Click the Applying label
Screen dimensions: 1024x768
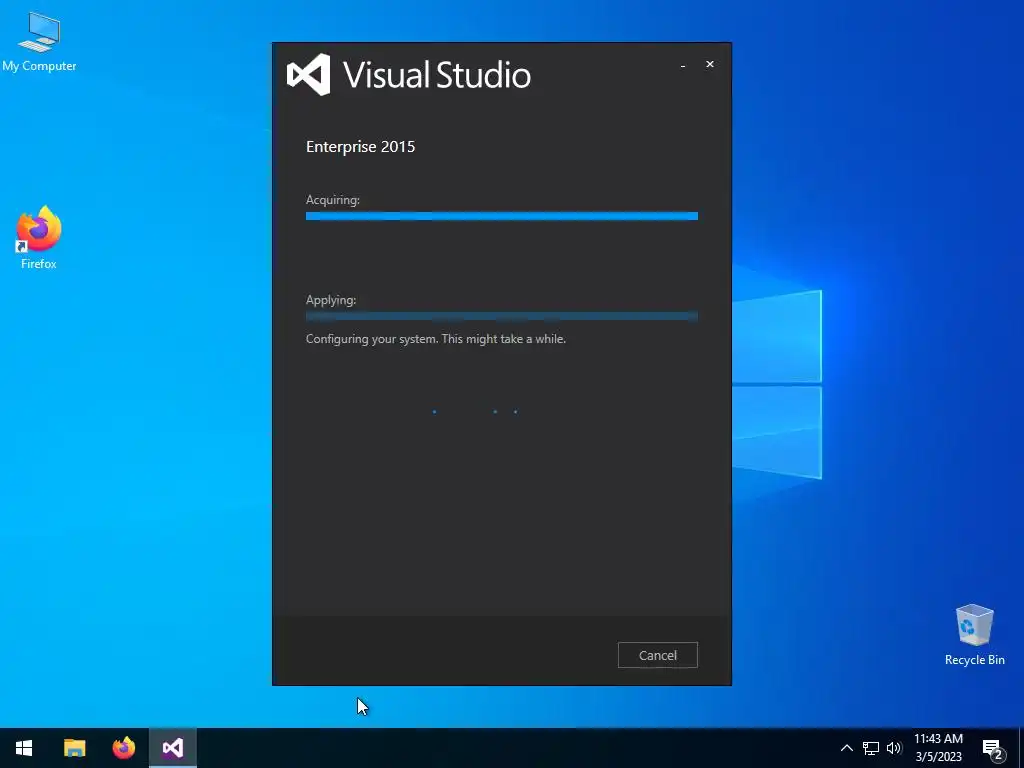tap(331, 300)
